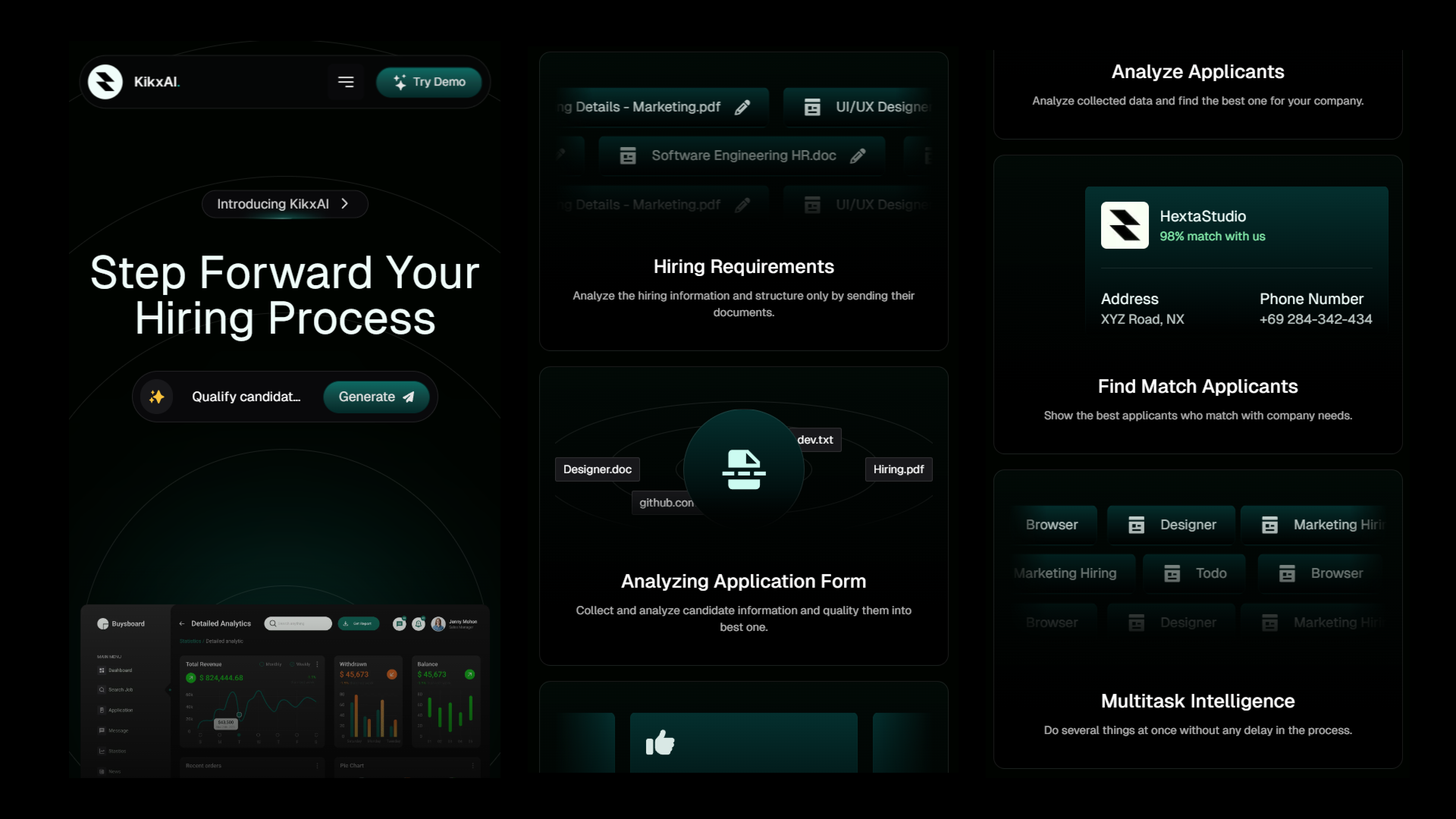Open Application in Buysboard main menu
Screen dimensions: 1456x819
[116, 711]
